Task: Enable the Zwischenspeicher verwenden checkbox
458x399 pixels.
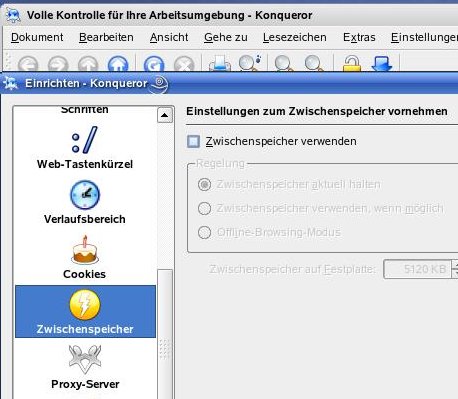Action: point(193,141)
